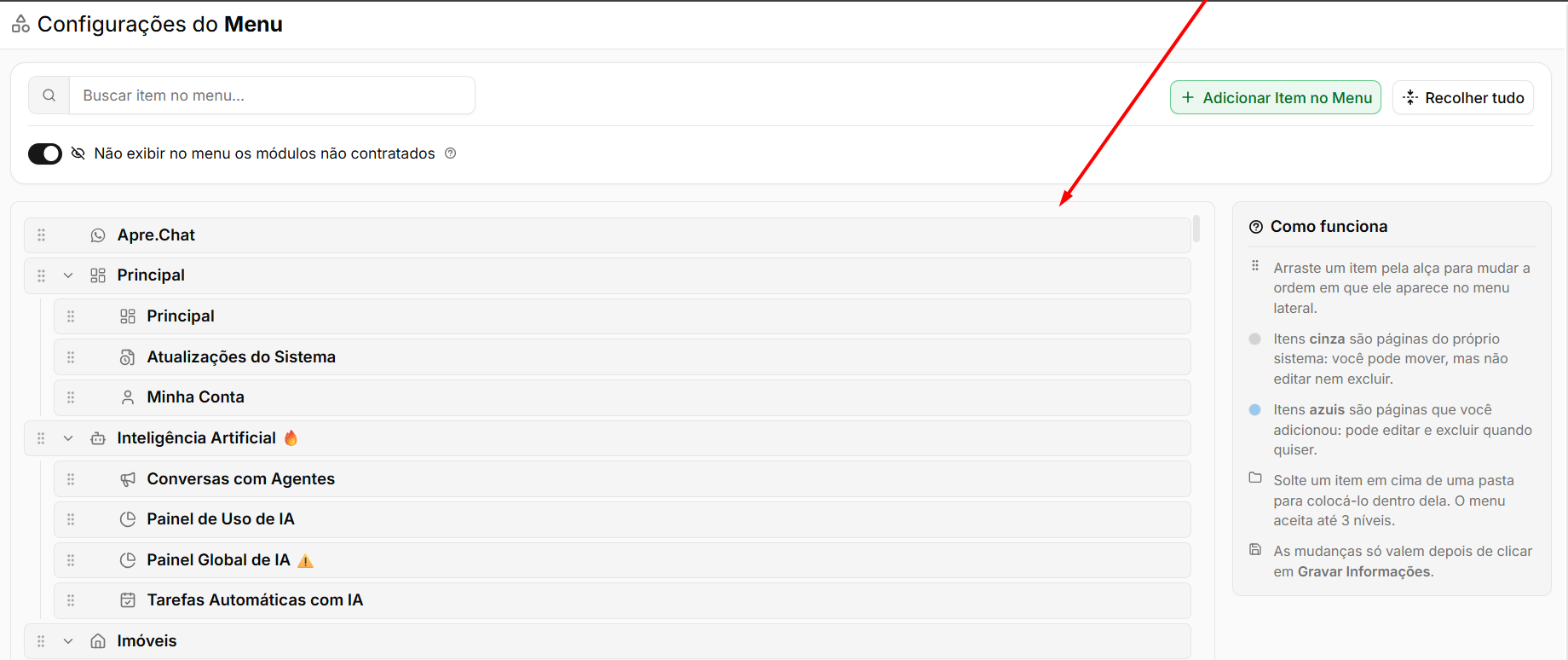Screen dimensions: 1568x660
Task: Click Adicionar Item no Menu button
Action: coord(1276,97)
